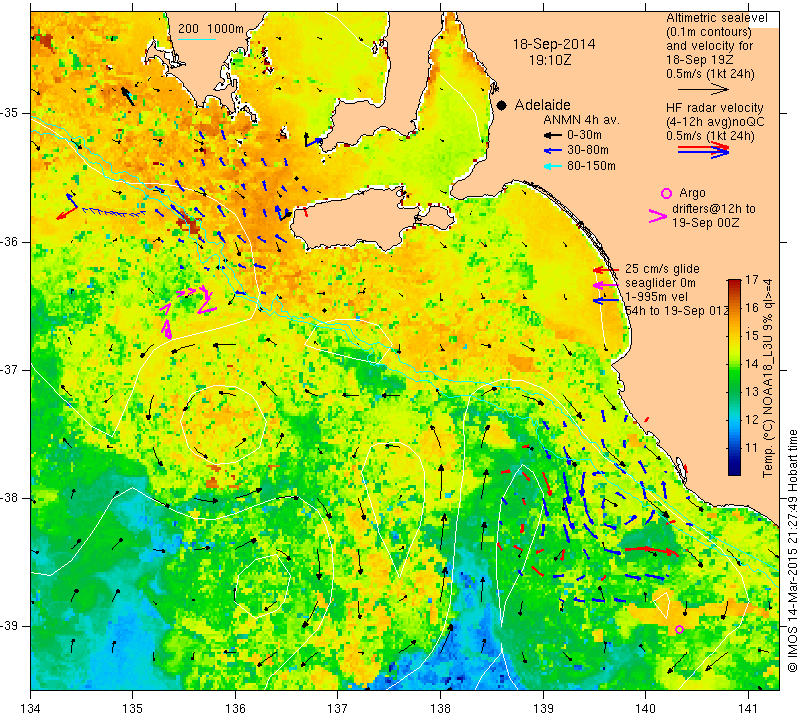The width and height of the screenshot is (800, 720).
Task: Click the blue 1-995m vel arrow
Action: 605,301
